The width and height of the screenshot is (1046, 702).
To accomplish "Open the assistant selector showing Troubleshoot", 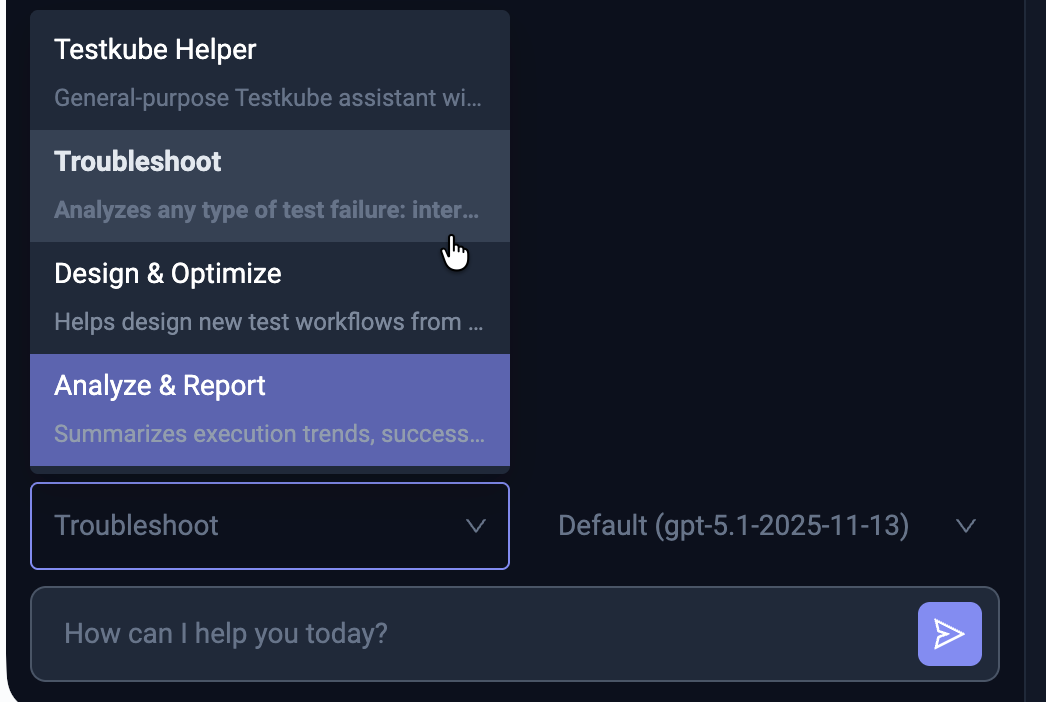I will tap(270, 526).
